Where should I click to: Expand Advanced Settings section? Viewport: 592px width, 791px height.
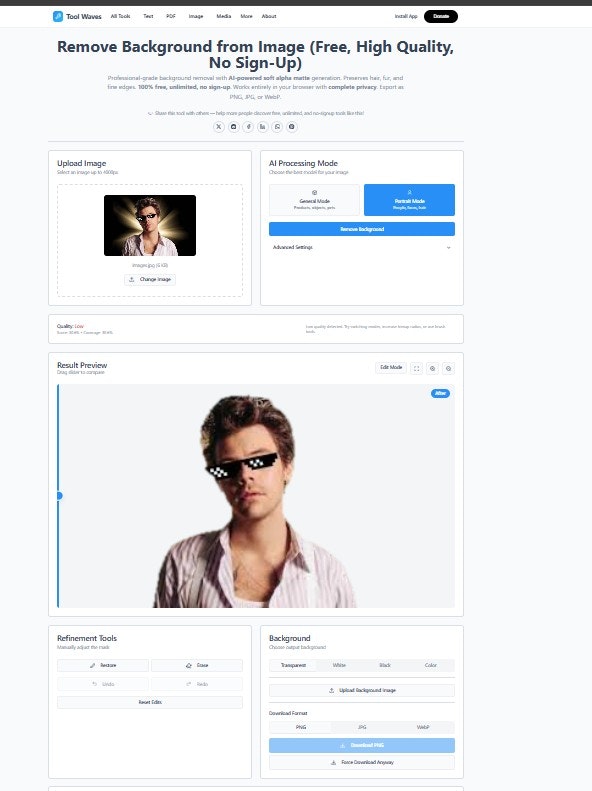tap(362, 247)
